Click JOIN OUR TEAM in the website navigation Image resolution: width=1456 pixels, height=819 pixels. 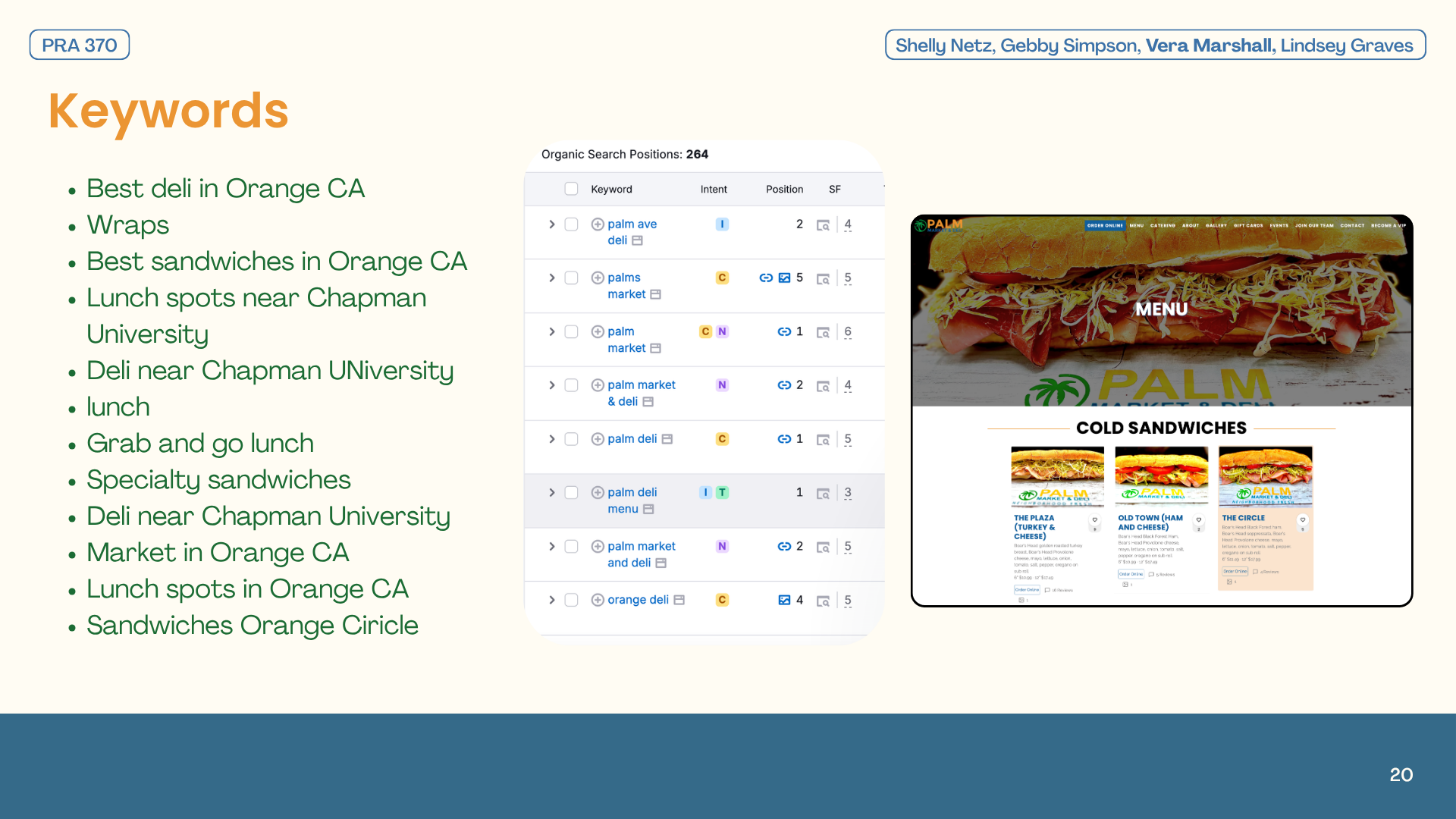[x=1314, y=225]
